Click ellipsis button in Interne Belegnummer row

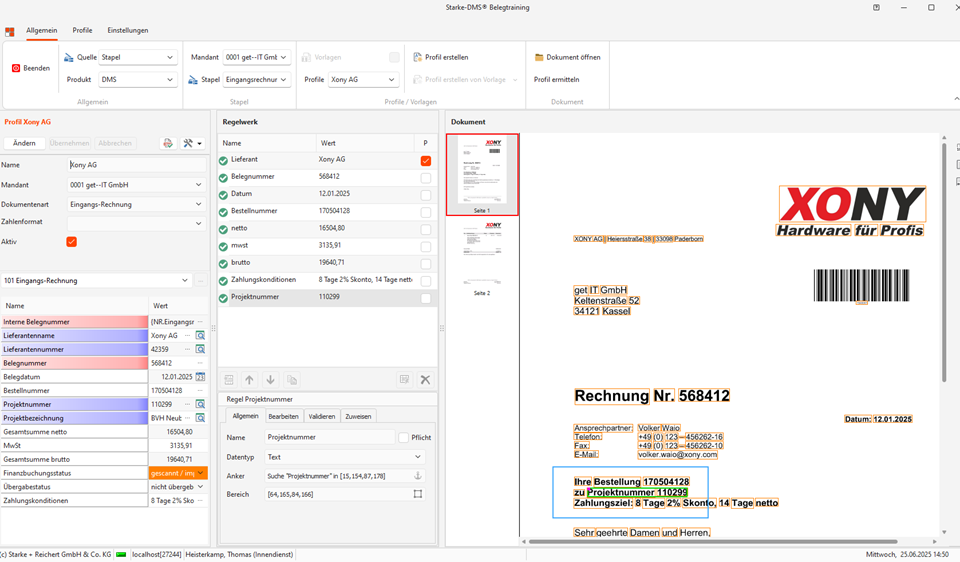[x=200, y=321]
